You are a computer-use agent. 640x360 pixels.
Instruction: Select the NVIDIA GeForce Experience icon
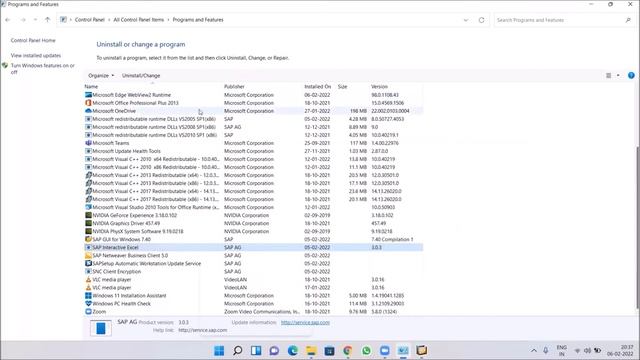[x=88, y=215]
